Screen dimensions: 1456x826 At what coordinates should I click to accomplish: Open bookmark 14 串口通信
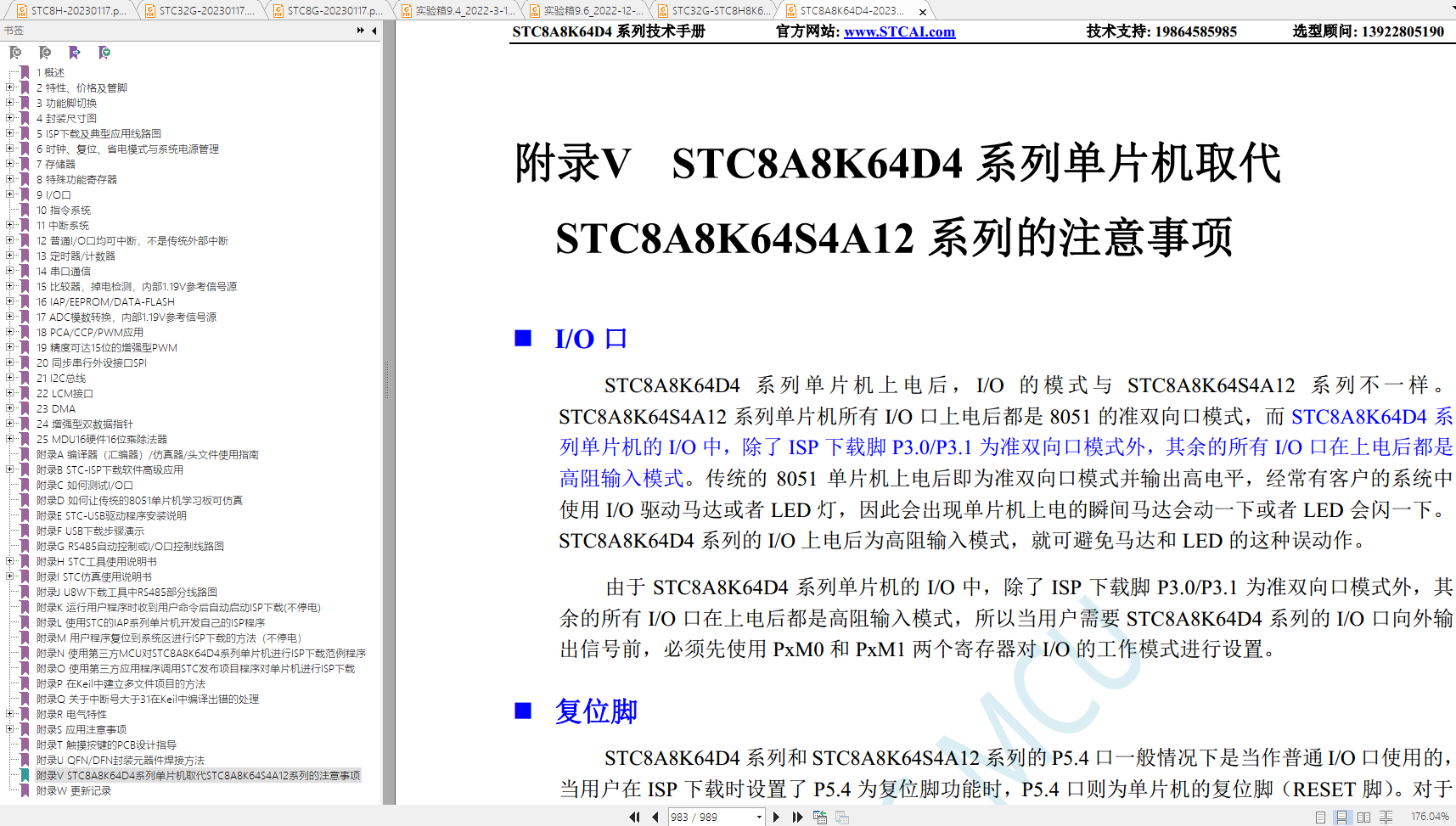click(x=63, y=271)
